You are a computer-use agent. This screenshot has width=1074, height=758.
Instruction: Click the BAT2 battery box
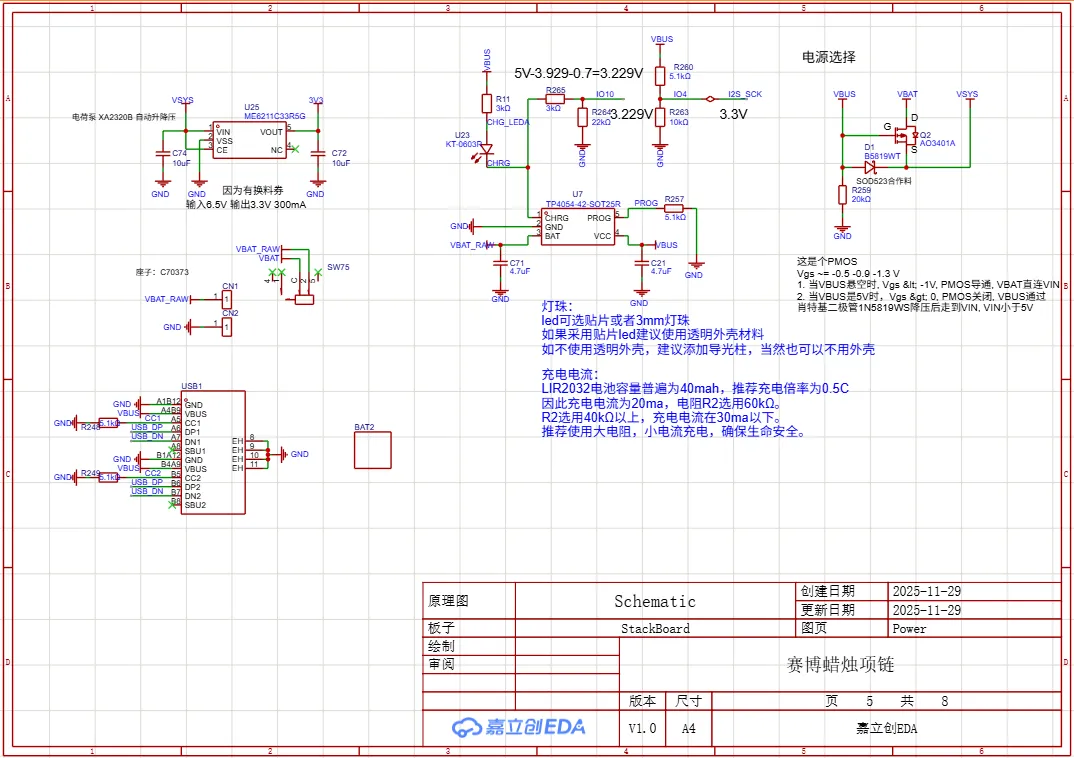(x=372, y=451)
